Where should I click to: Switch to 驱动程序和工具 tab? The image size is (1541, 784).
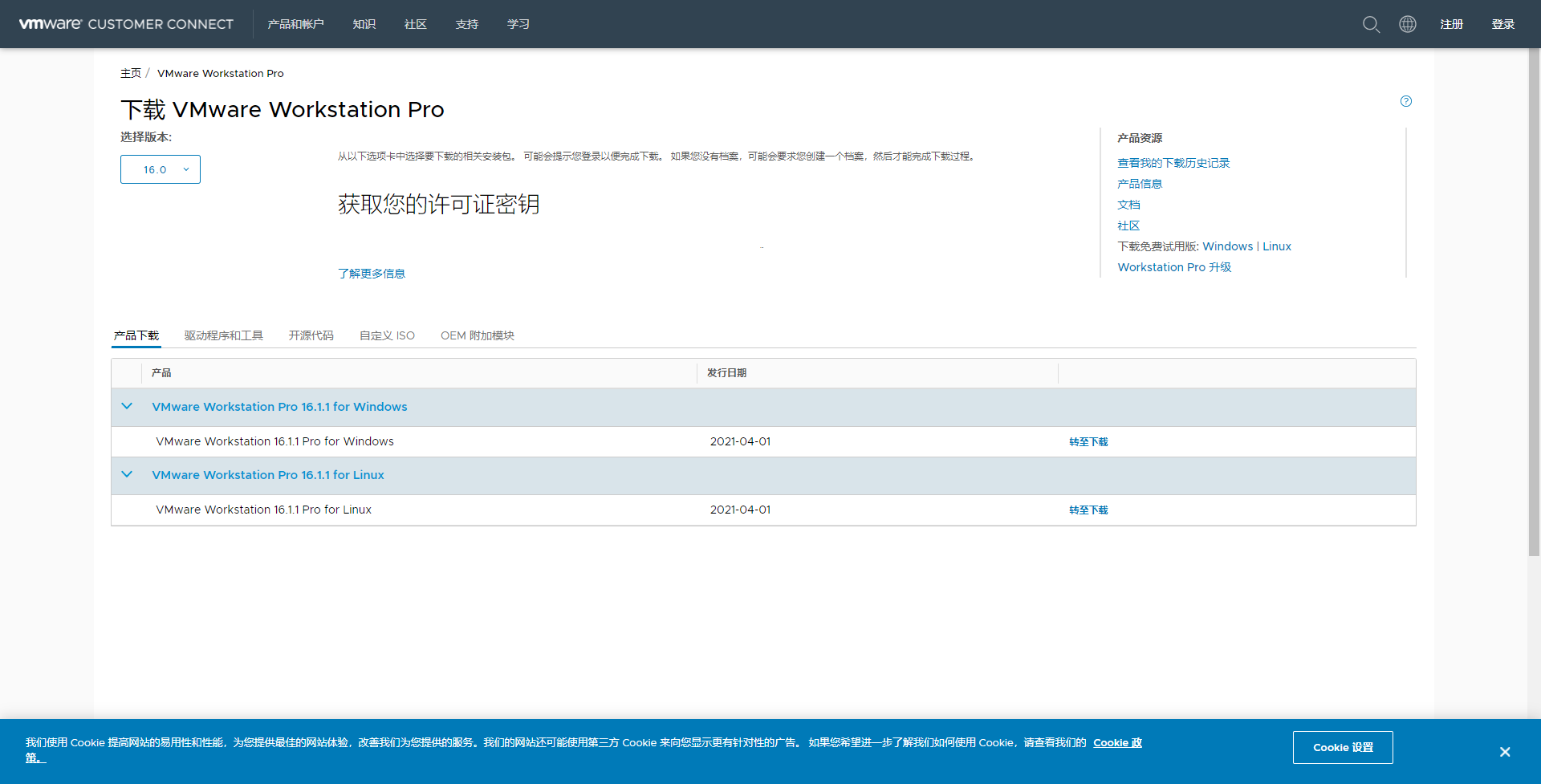tap(224, 335)
